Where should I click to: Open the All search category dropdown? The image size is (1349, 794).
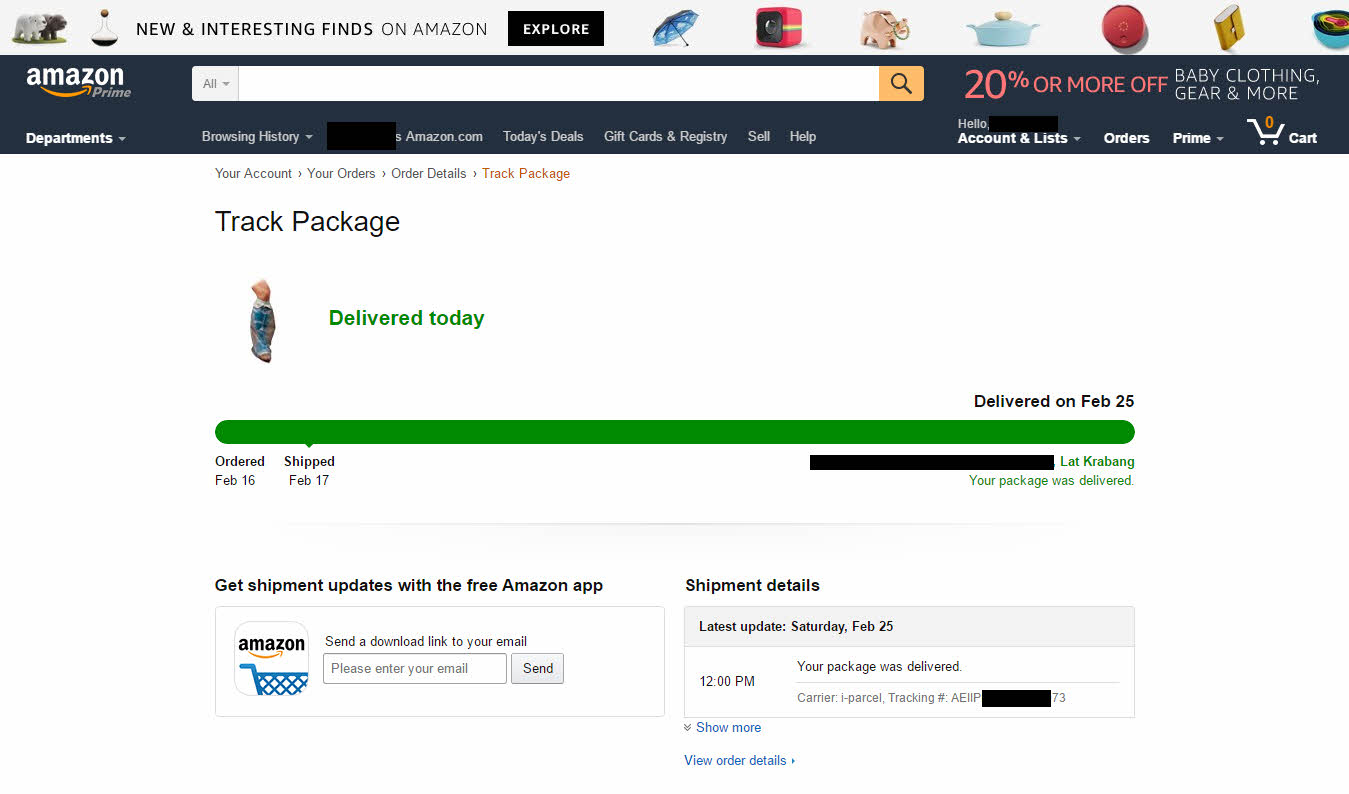point(216,84)
